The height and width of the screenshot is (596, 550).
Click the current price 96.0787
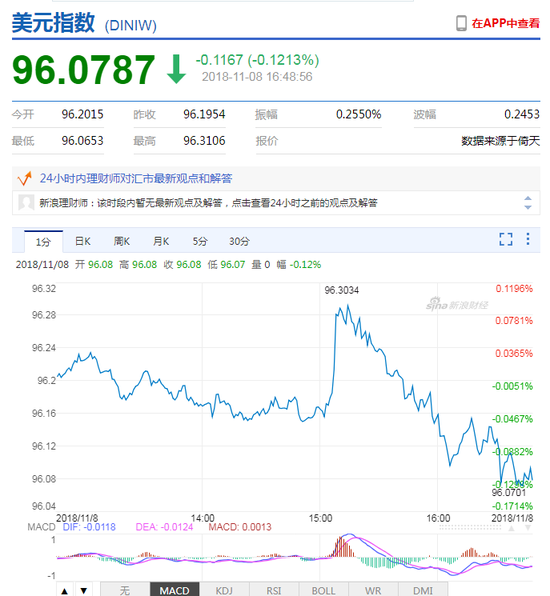(83, 69)
